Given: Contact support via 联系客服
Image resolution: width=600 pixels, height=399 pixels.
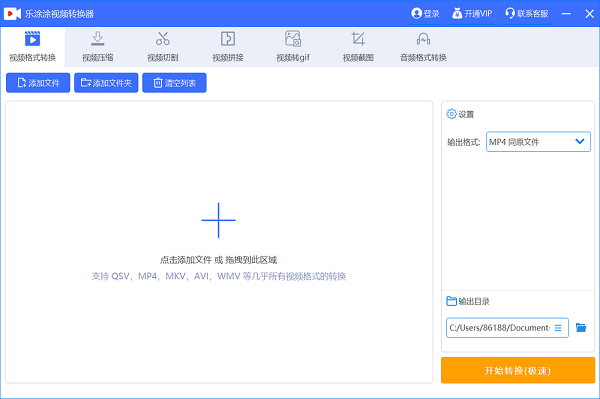Looking at the screenshot, I should [527, 14].
